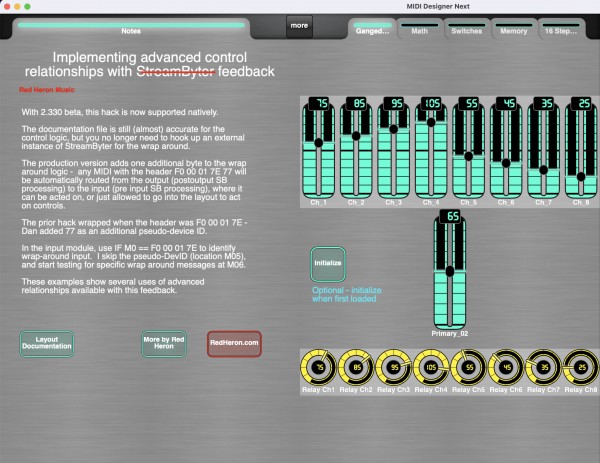
Task: Click the Red Heron Music label
Action: (47, 90)
